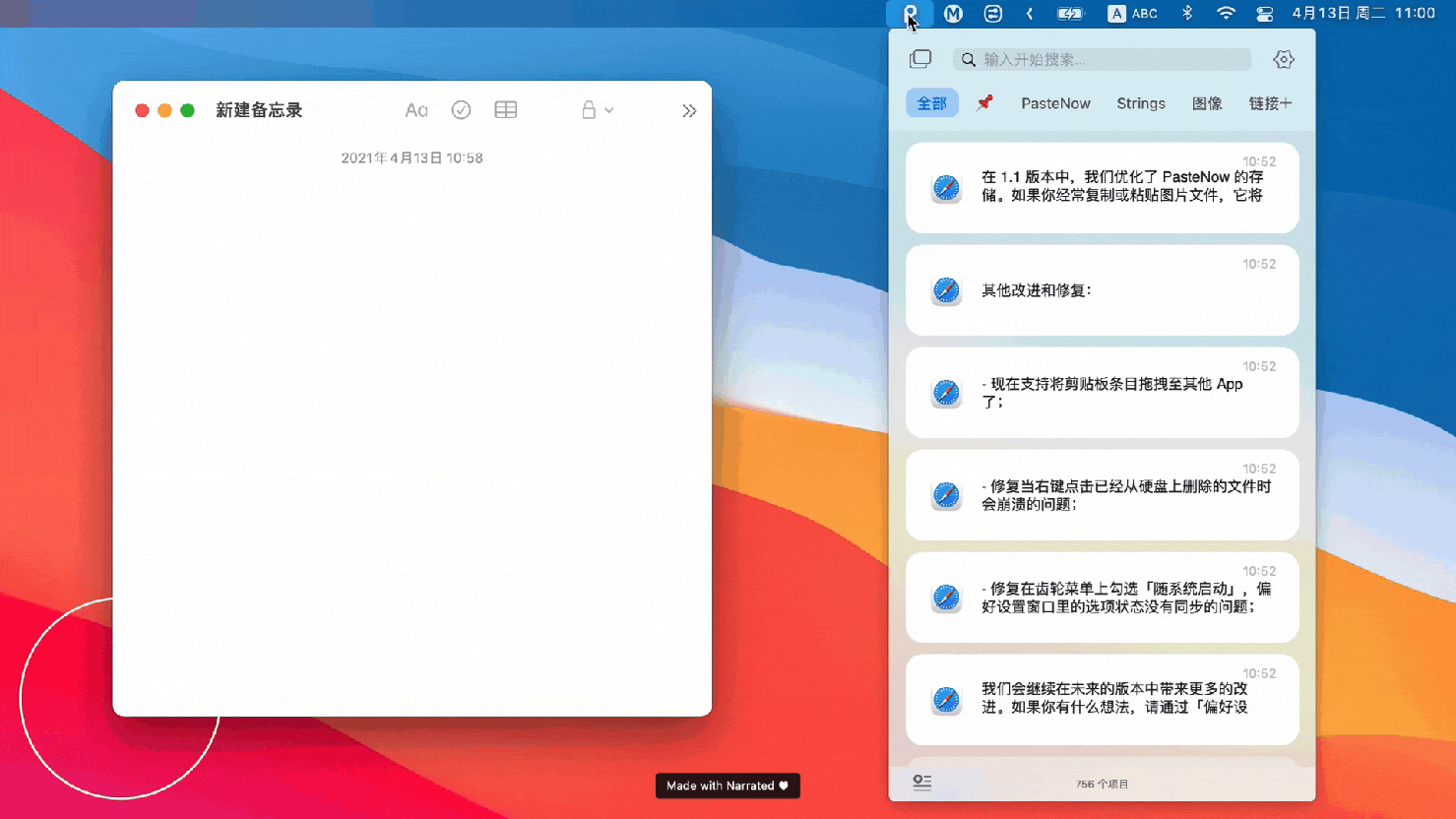Click the Bluetooth menu bar icon
This screenshot has width=1456, height=819.
1187,14
